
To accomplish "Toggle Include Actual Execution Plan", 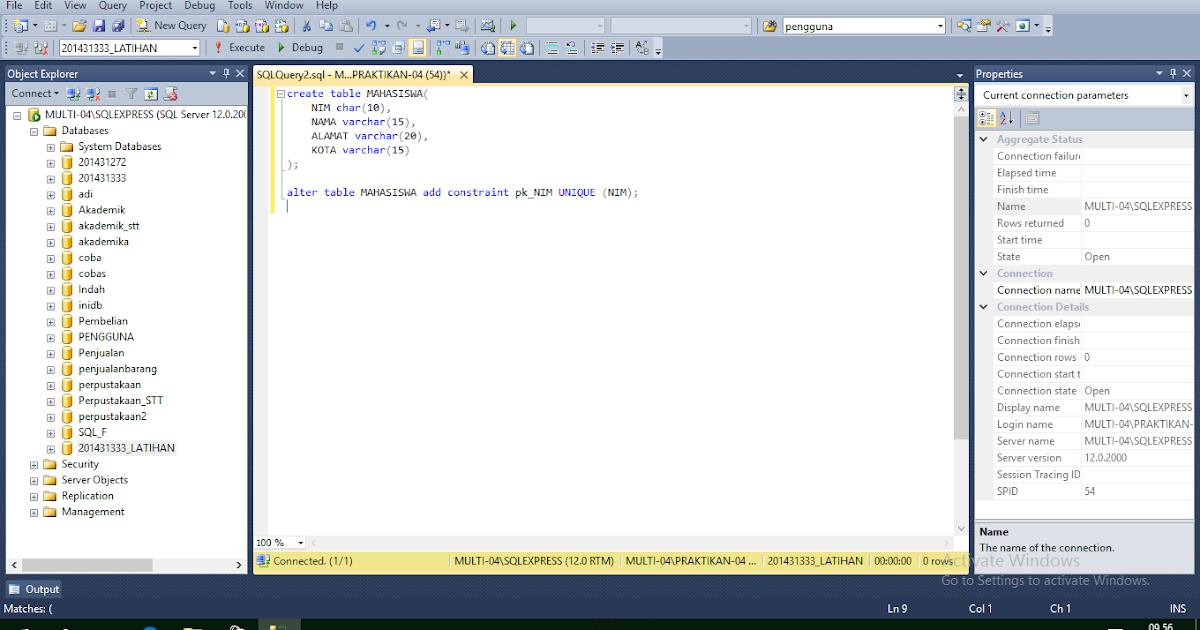I will (441, 47).
